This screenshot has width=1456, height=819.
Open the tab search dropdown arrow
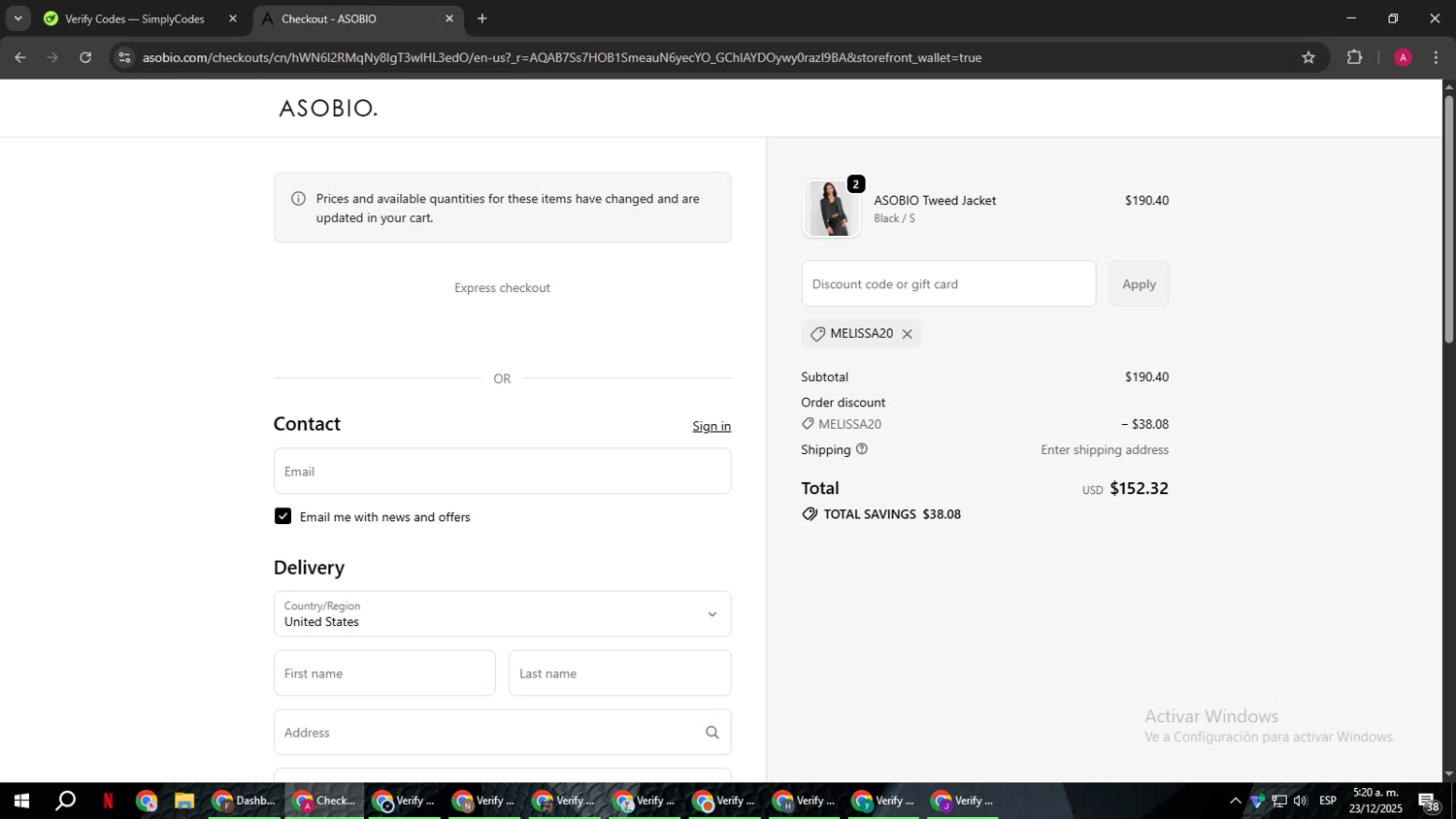17,18
